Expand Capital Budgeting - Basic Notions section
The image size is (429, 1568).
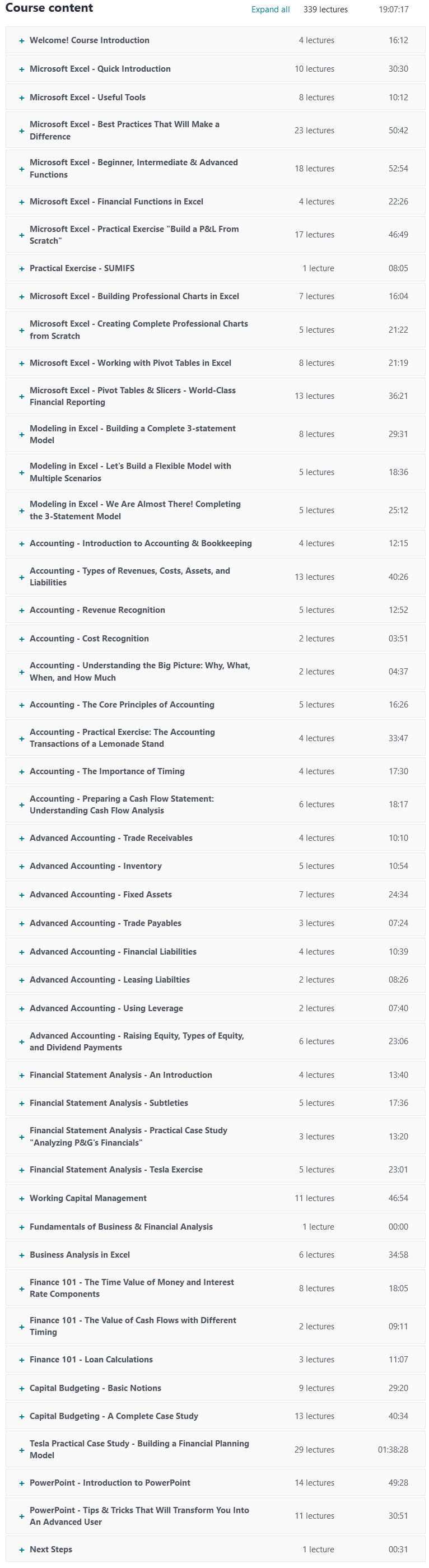[216, 1388]
